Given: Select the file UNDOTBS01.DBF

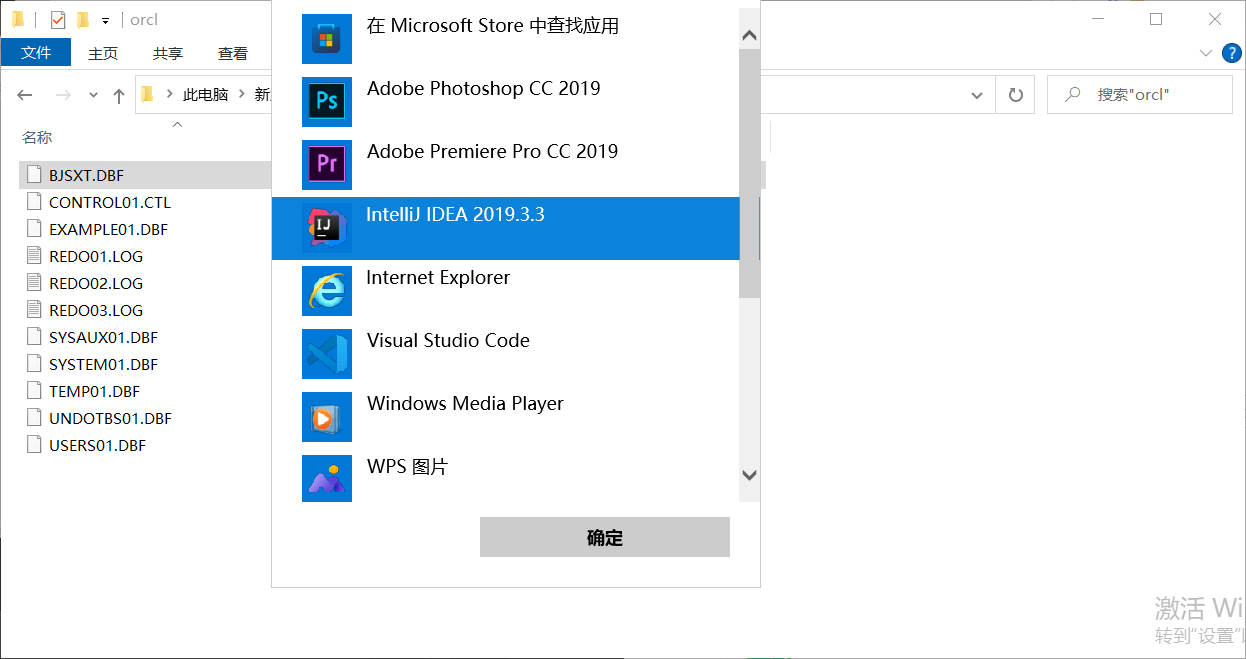Looking at the screenshot, I should click(x=110, y=418).
